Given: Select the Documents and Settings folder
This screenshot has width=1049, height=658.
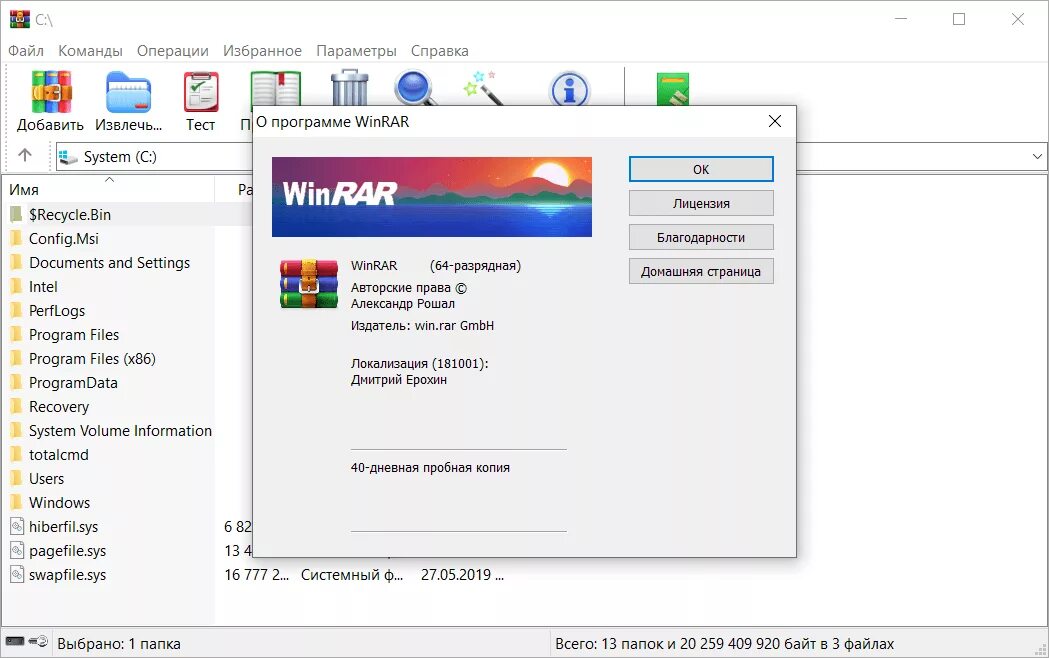Looking at the screenshot, I should 109,263.
